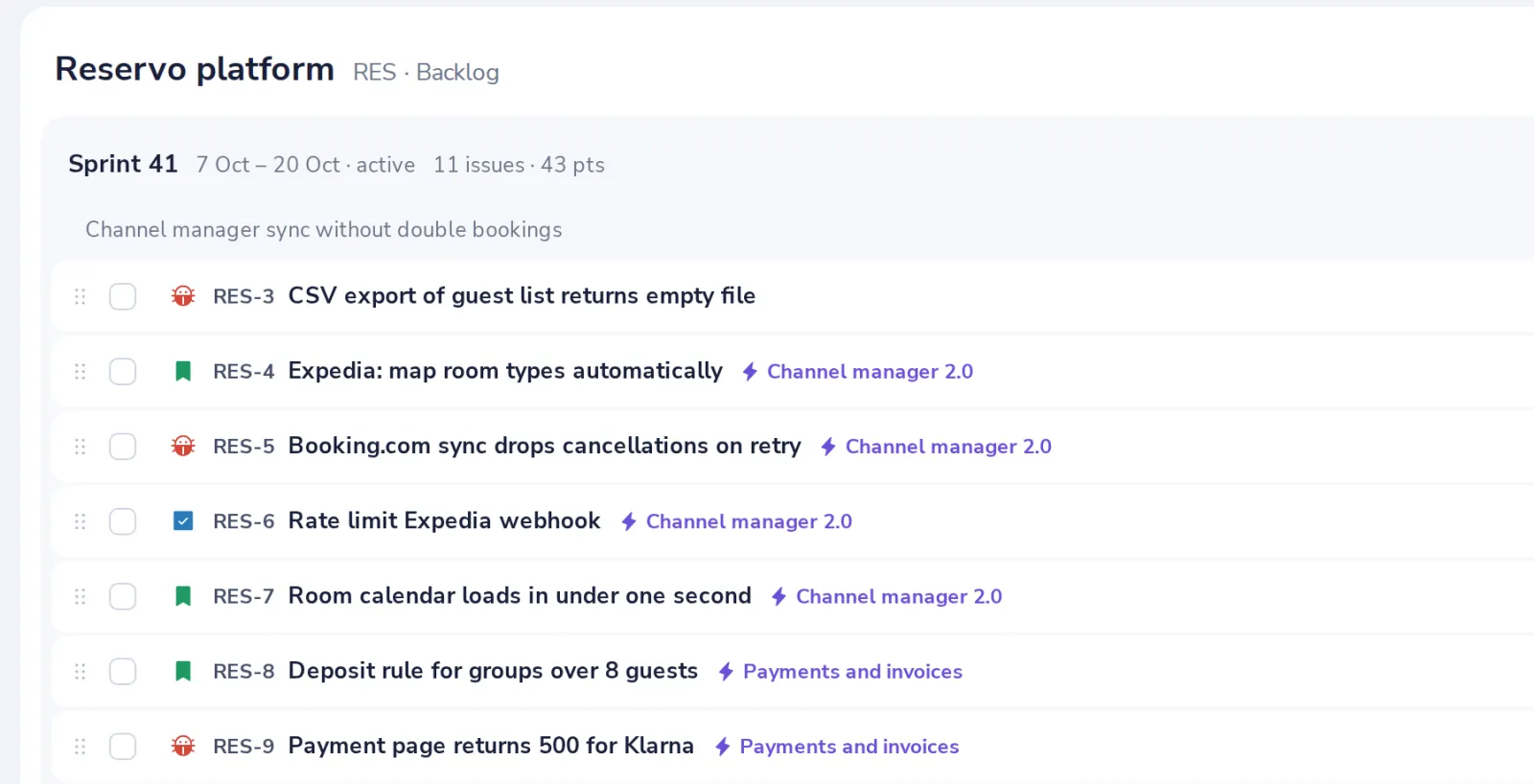Open issue 'Rate limit Expedia webhook'
This screenshot has width=1534, height=784.
click(444, 520)
